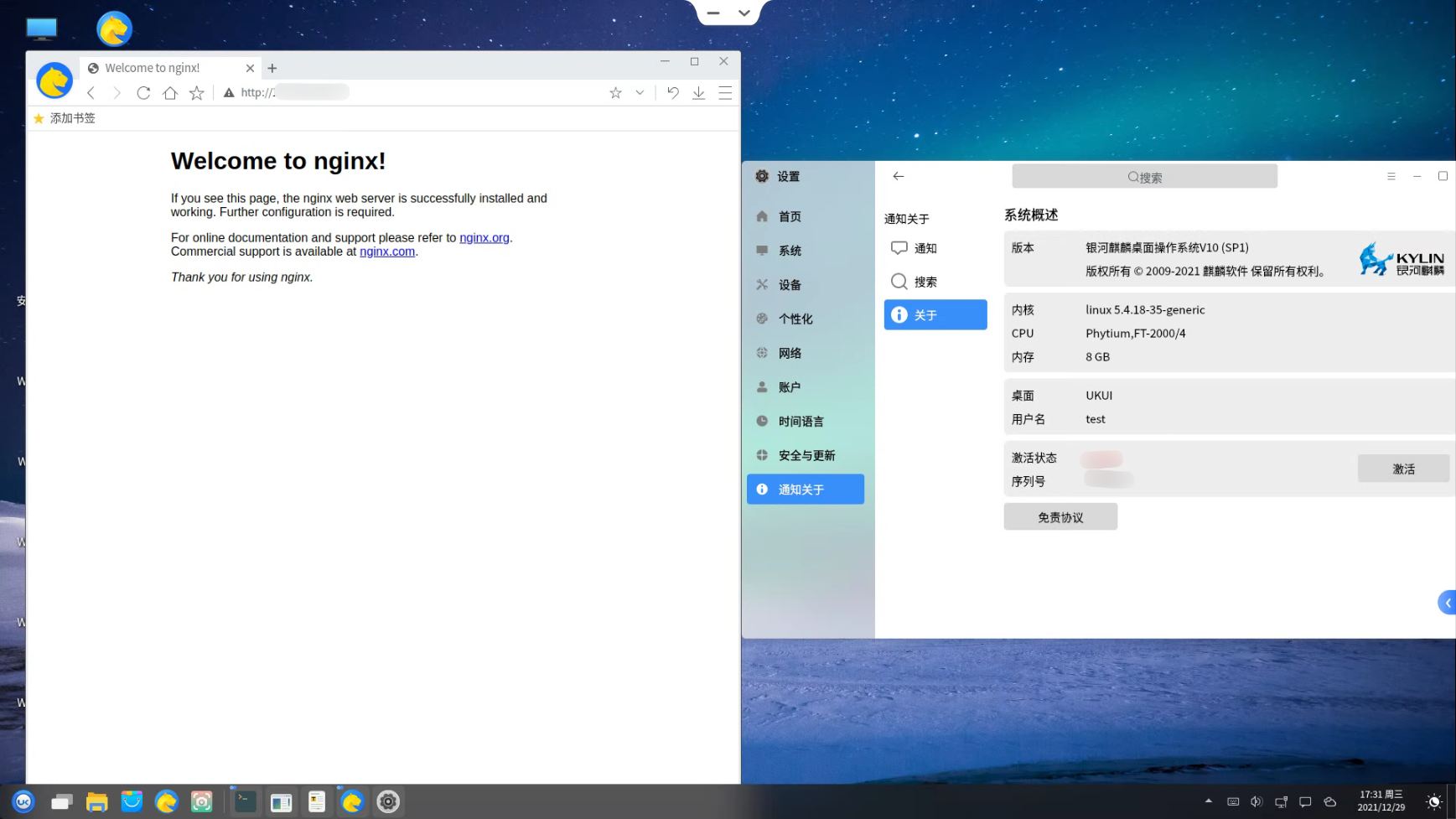This screenshot has width=1456, height=819.
Task: Follow the nginx.org link
Action: 484,238
